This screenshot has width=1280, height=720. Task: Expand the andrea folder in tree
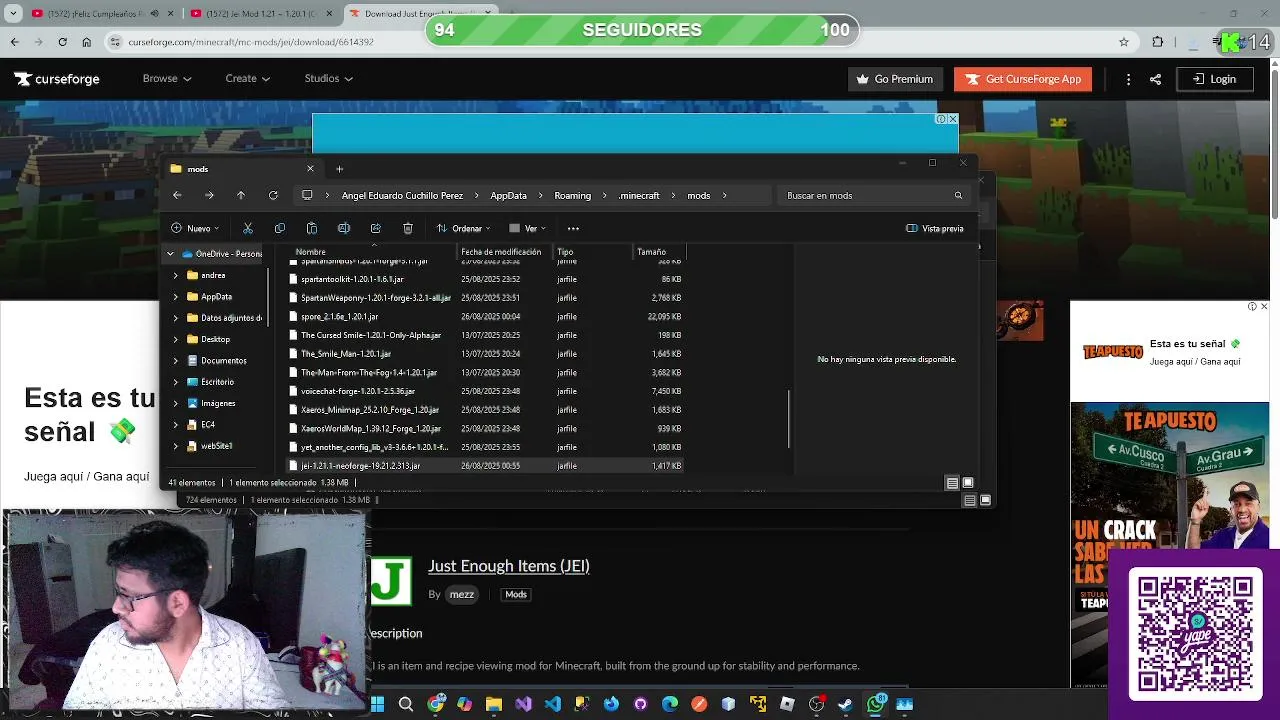click(x=176, y=275)
